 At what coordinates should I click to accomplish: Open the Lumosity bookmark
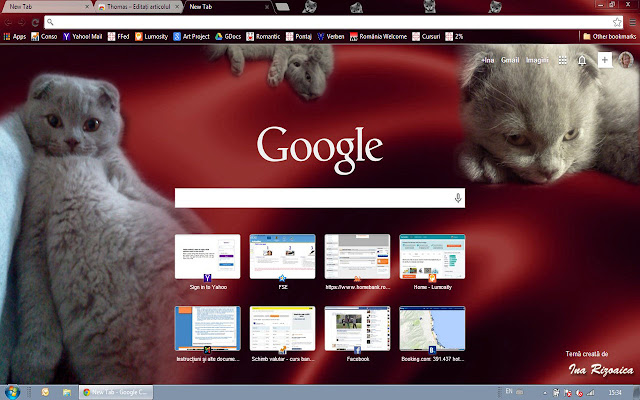(151, 37)
